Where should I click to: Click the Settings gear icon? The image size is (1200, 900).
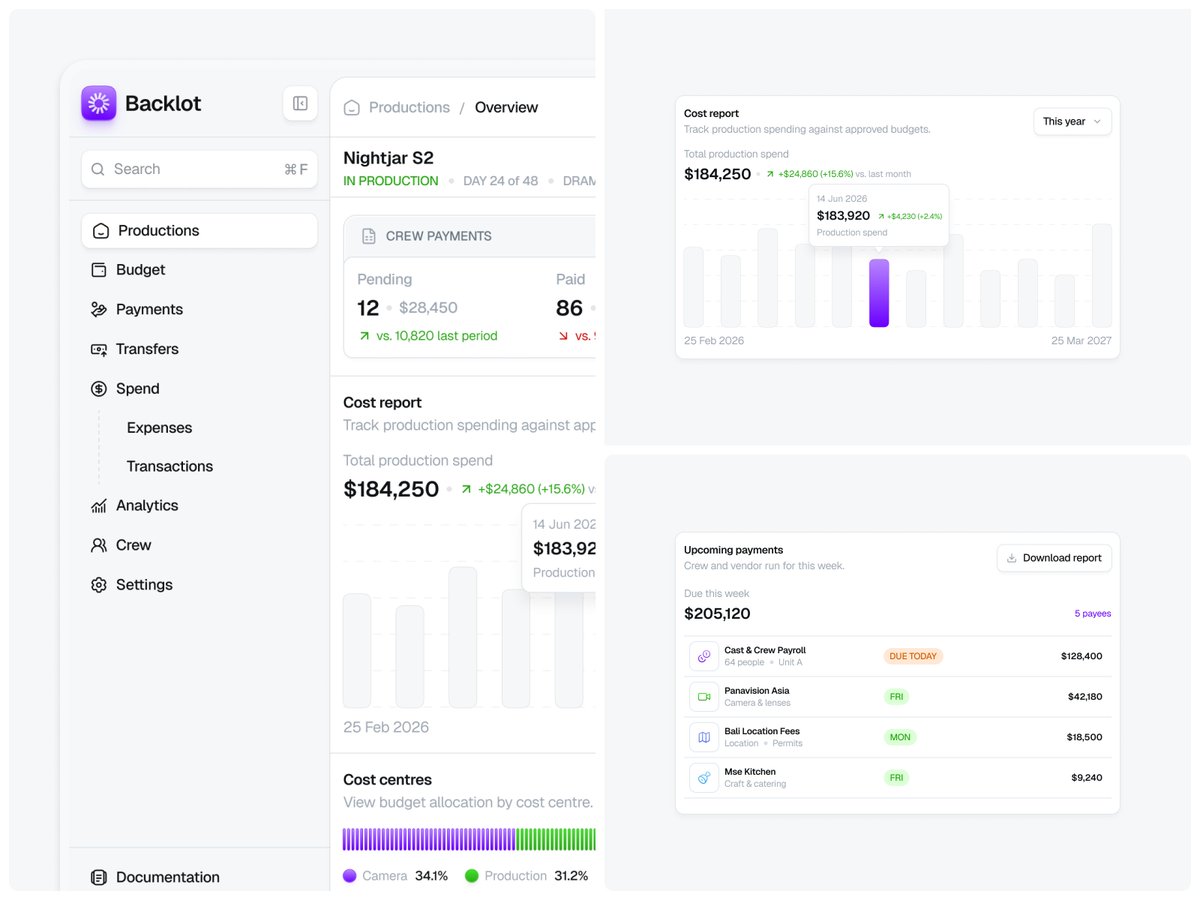click(99, 585)
